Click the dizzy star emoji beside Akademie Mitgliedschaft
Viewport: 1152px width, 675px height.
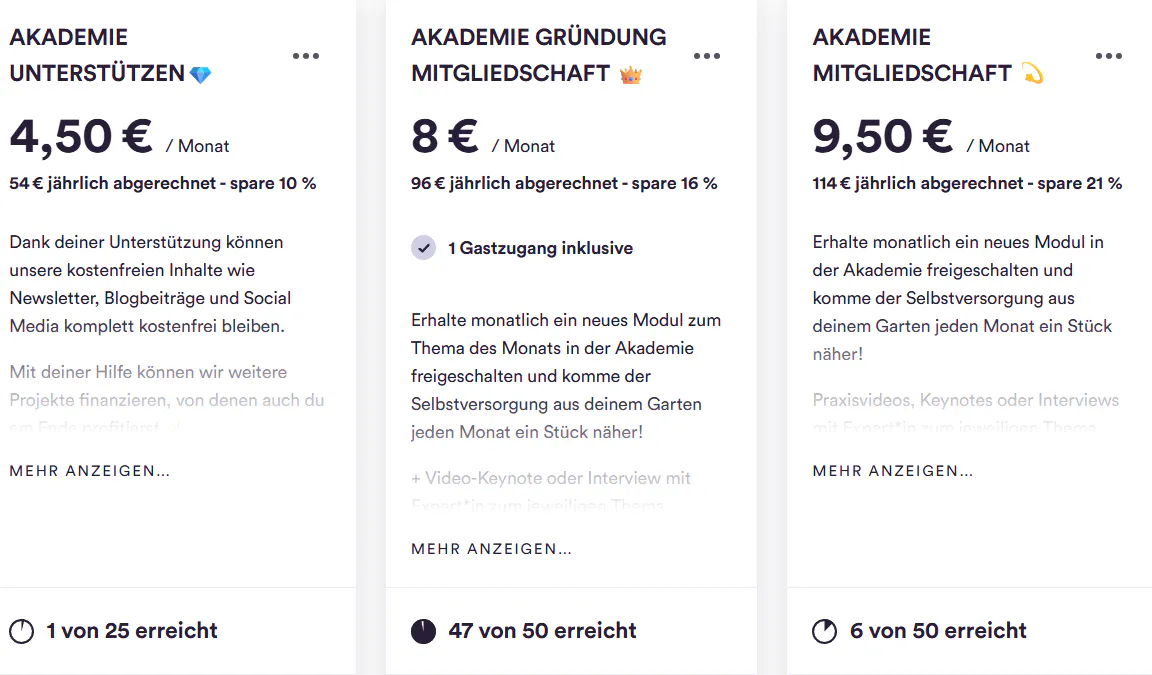tap(1033, 73)
